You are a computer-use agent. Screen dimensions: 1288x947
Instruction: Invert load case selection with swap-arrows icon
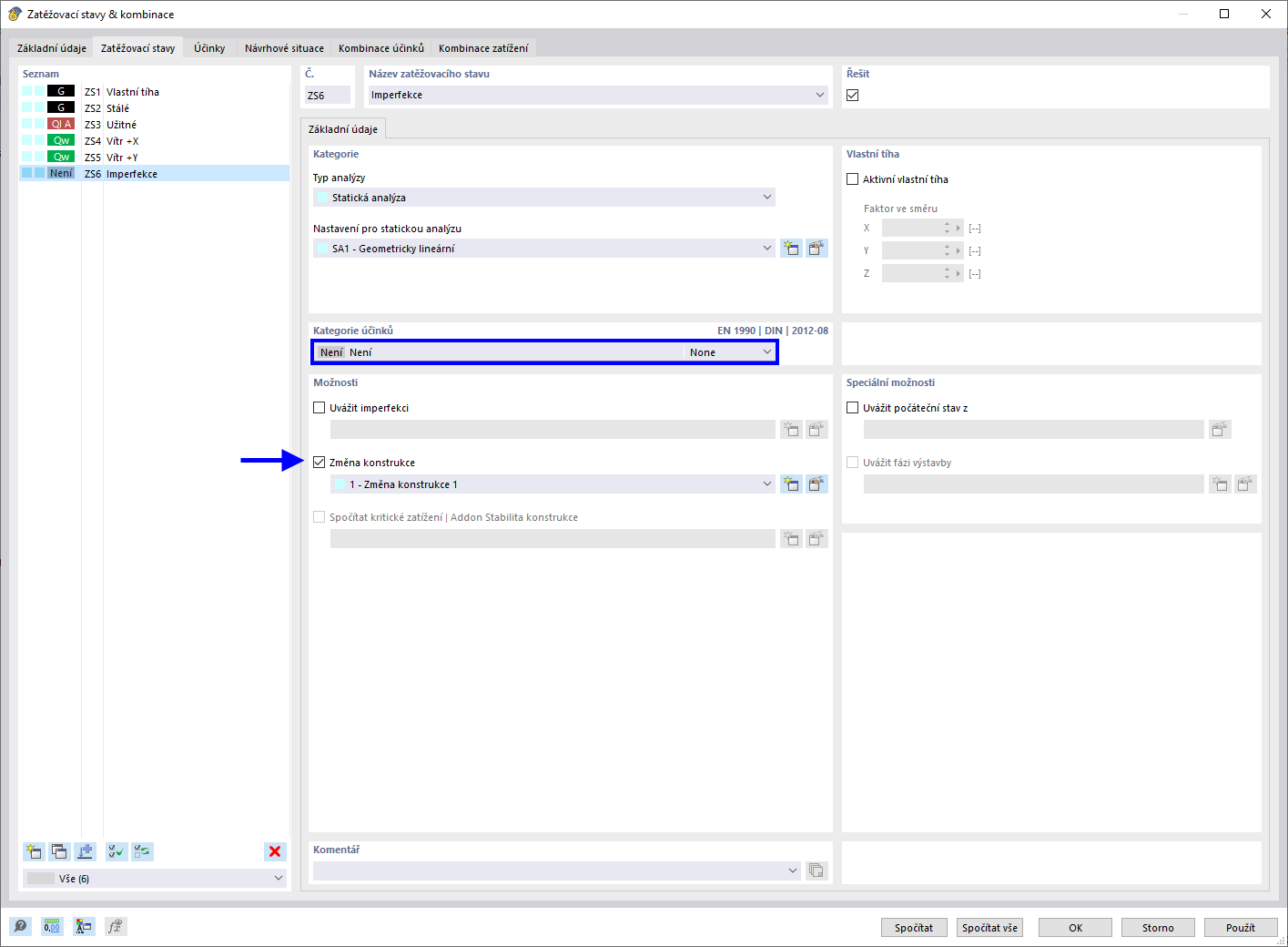pos(142,851)
